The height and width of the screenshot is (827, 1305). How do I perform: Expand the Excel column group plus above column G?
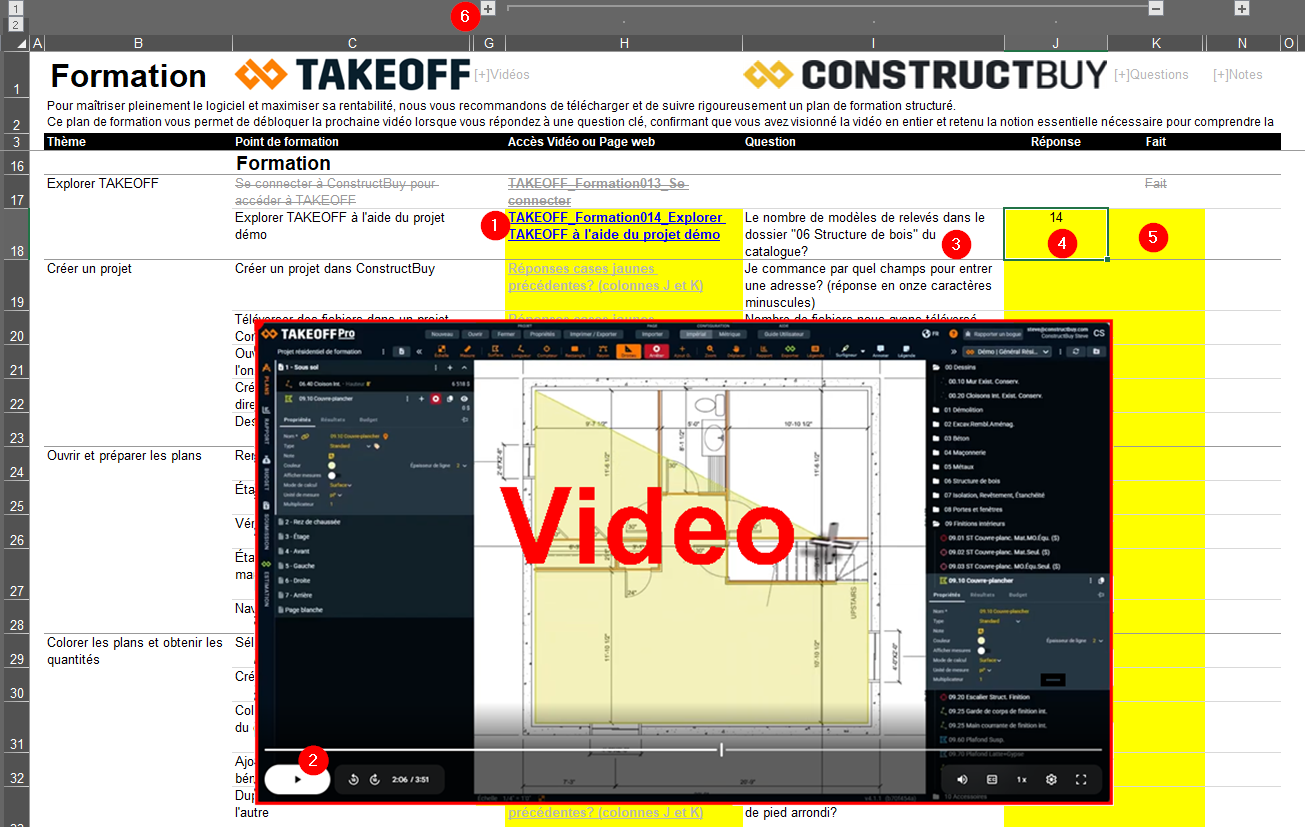tap(488, 8)
